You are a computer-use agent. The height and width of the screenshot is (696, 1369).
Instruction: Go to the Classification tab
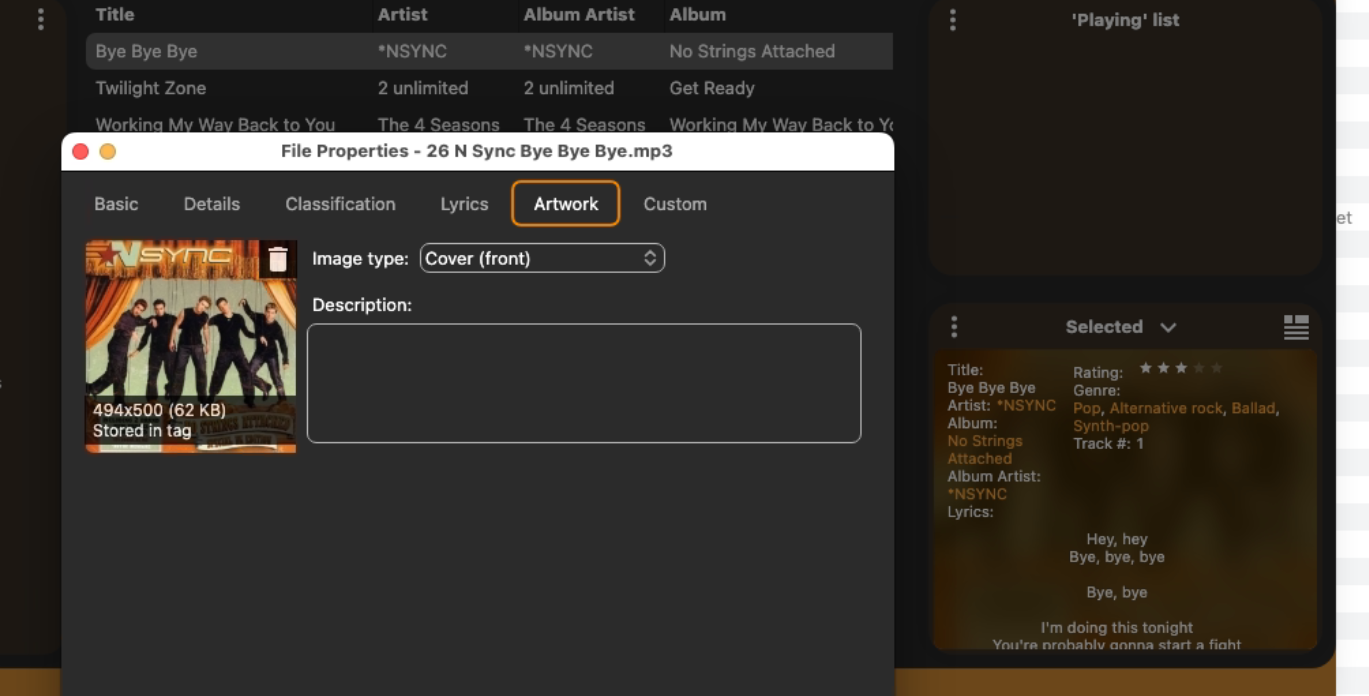pos(340,204)
